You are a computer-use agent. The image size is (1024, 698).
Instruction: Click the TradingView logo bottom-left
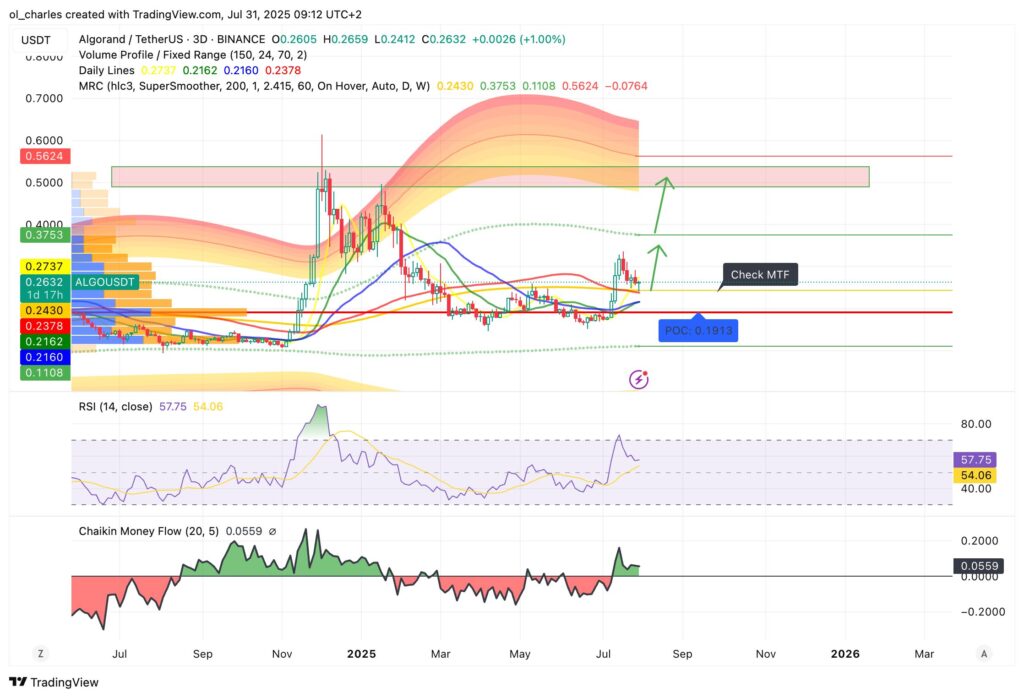[x=55, y=682]
